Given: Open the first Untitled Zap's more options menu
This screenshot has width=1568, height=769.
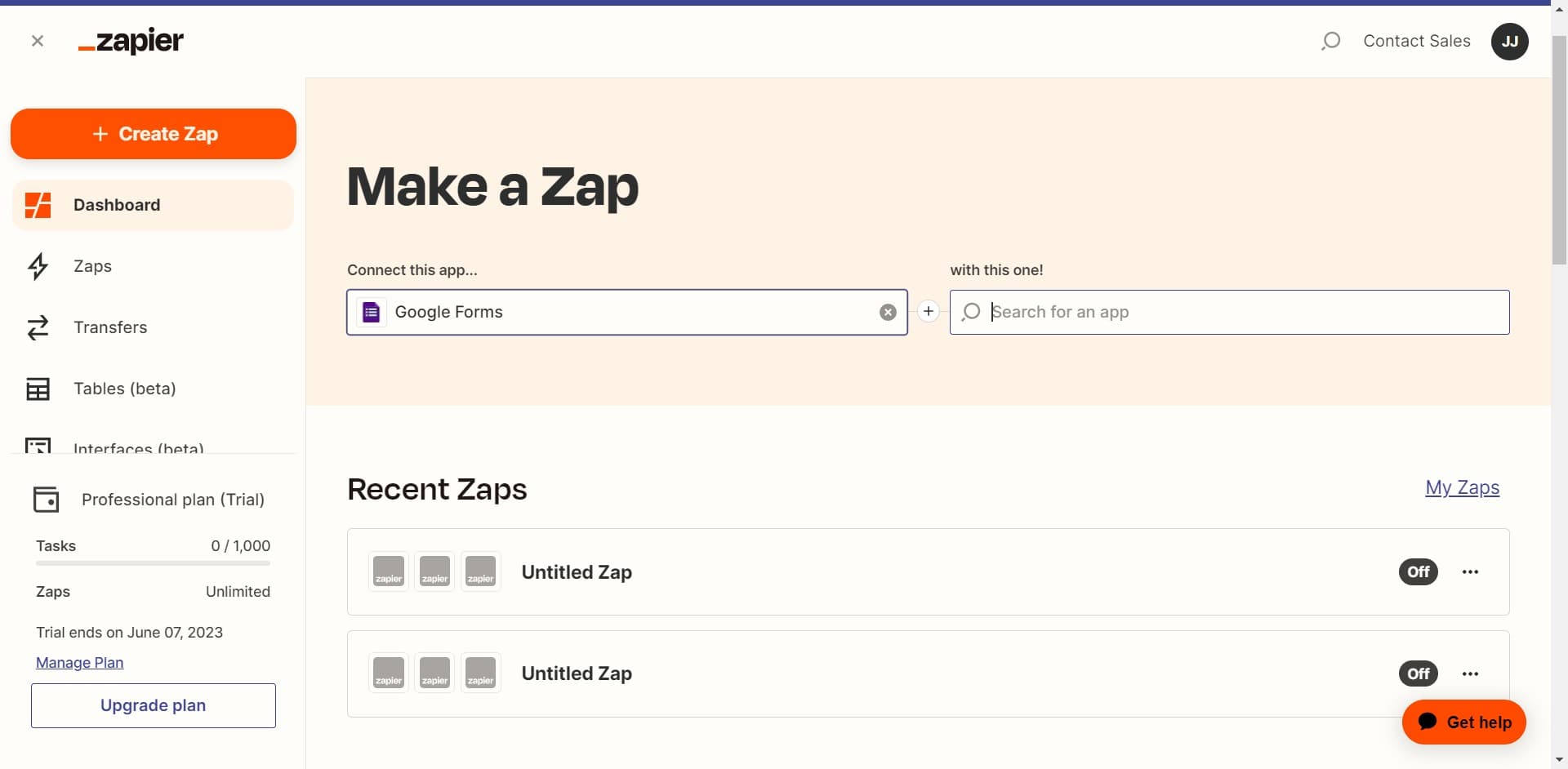Looking at the screenshot, I should pyautogui.click(x=1470, y=572).
